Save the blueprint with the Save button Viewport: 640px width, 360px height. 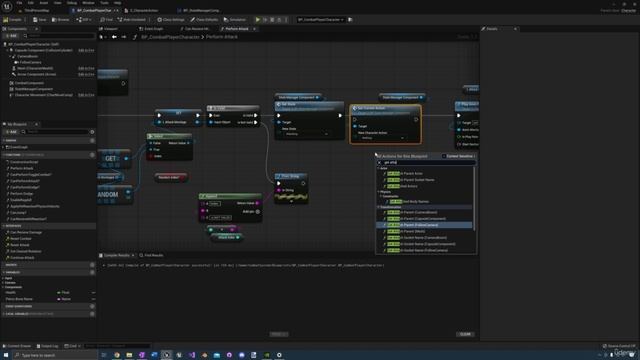[x=40, y=20]
